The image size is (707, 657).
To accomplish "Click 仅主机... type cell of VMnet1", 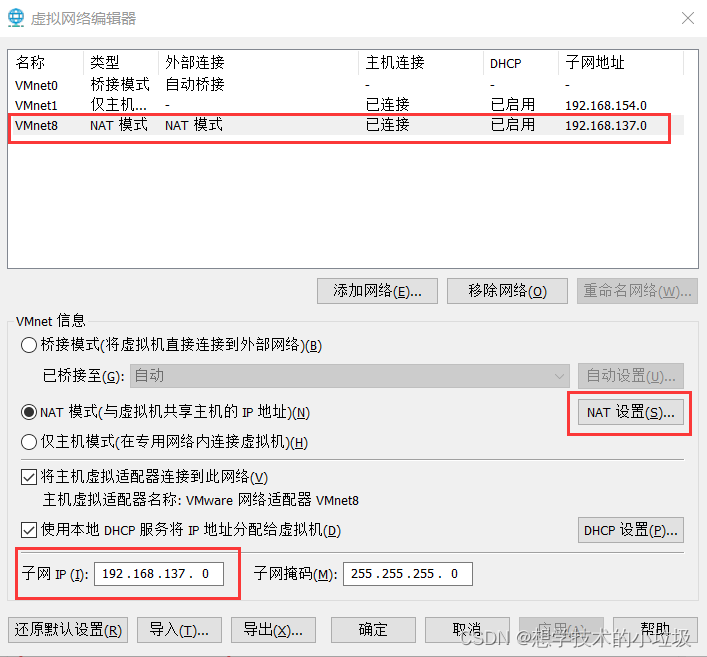I will pos(119,105).
